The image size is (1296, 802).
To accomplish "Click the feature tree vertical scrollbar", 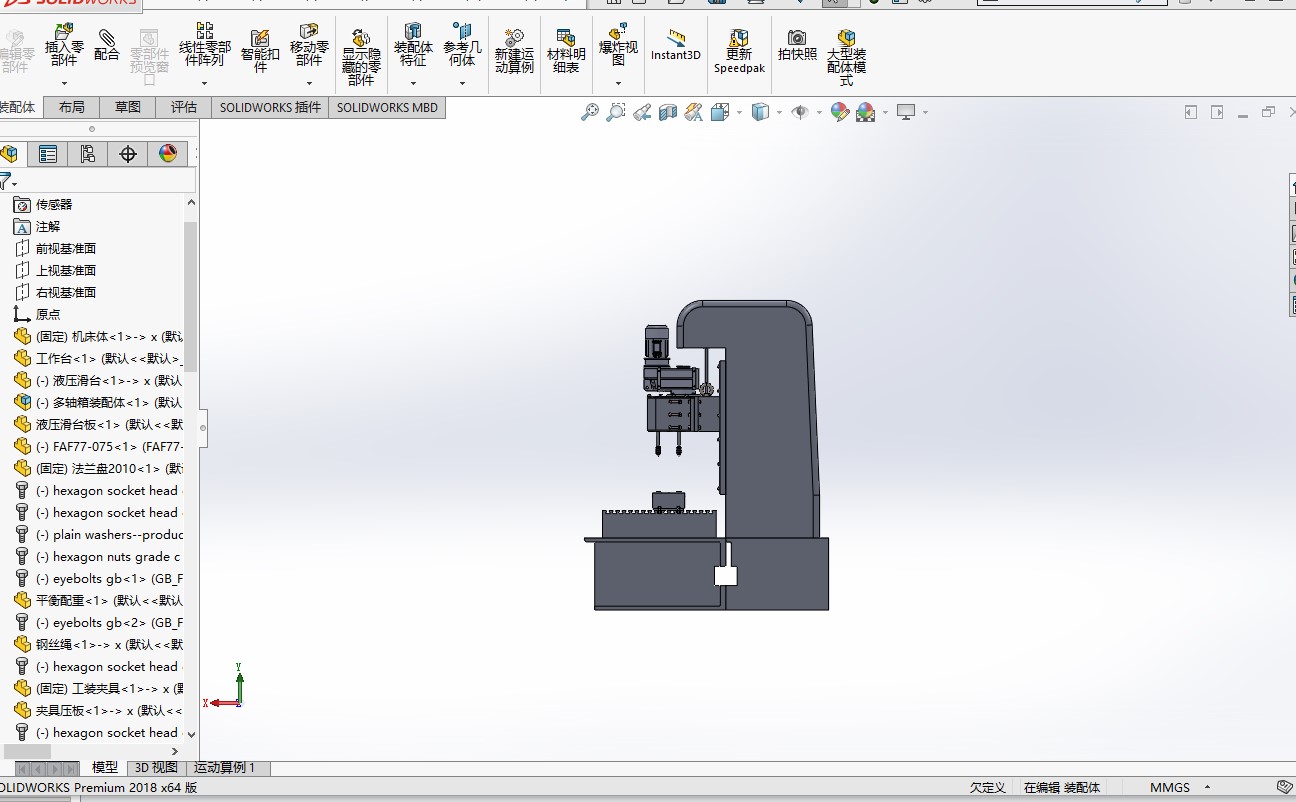I will point(191,297).
